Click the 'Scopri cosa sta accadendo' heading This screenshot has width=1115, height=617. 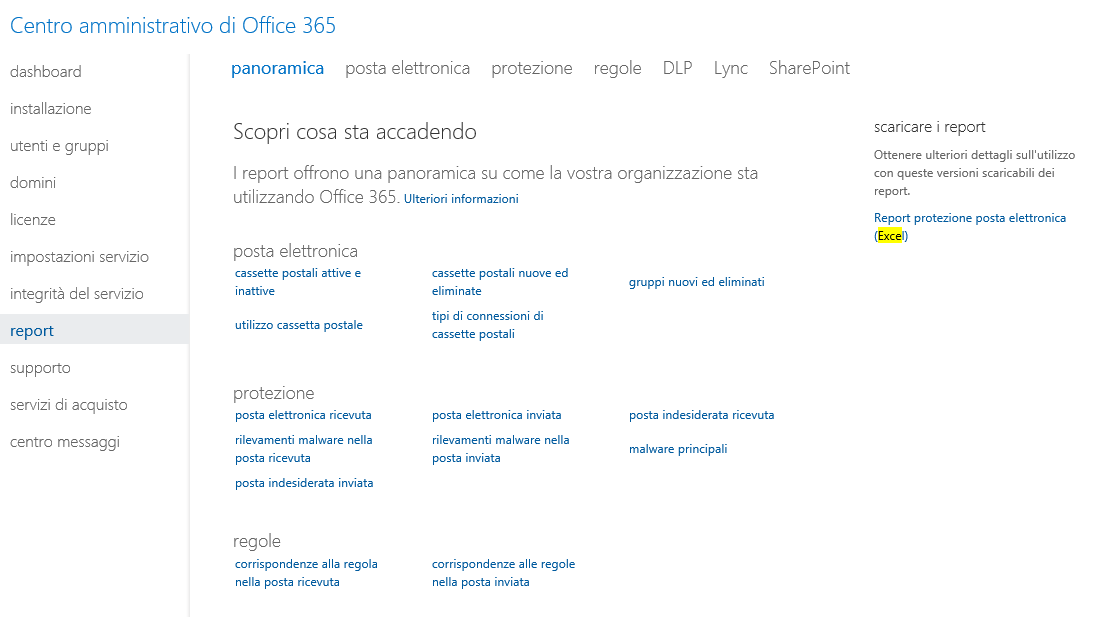pyautogui.click(x=355, y=132)
